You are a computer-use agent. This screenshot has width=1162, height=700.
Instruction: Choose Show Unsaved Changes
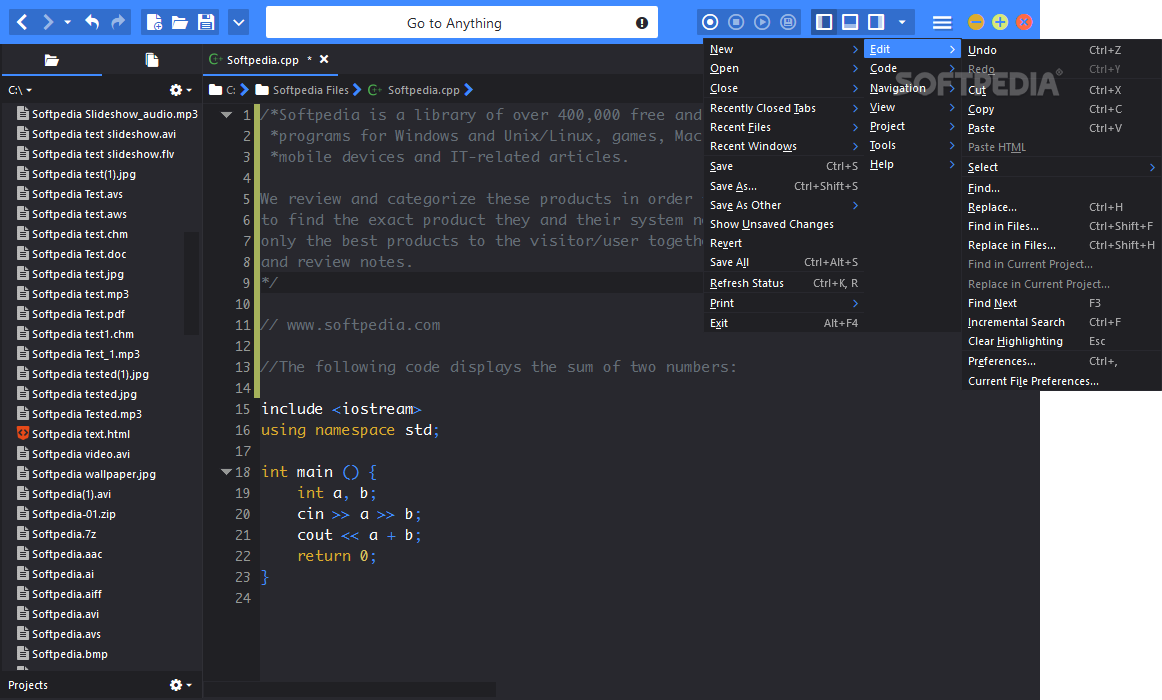point(783,224)
